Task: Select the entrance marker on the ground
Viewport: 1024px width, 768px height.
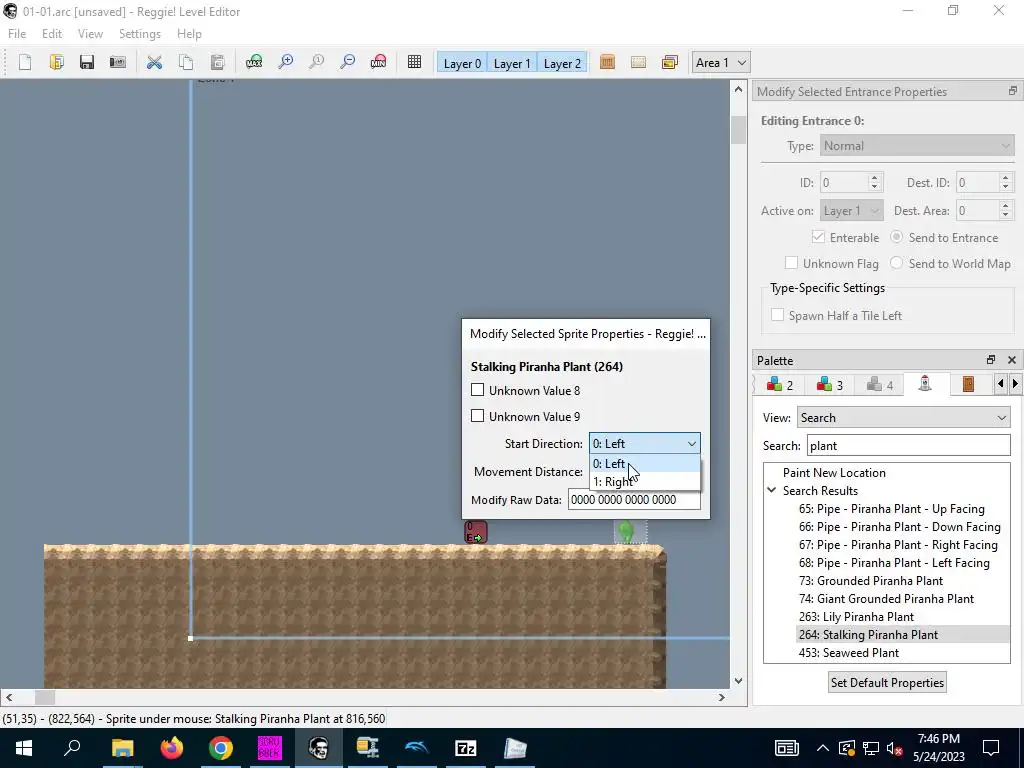Action: click(476, 532)
